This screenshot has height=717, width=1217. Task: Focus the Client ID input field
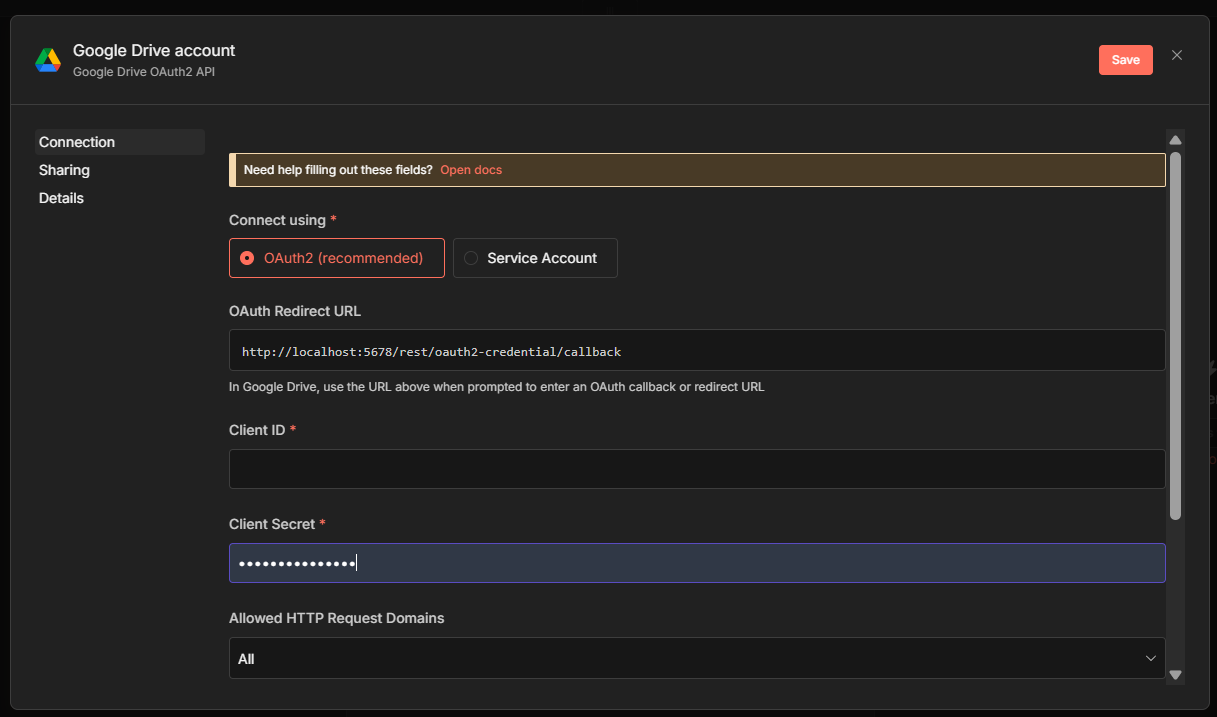[696, 469]
